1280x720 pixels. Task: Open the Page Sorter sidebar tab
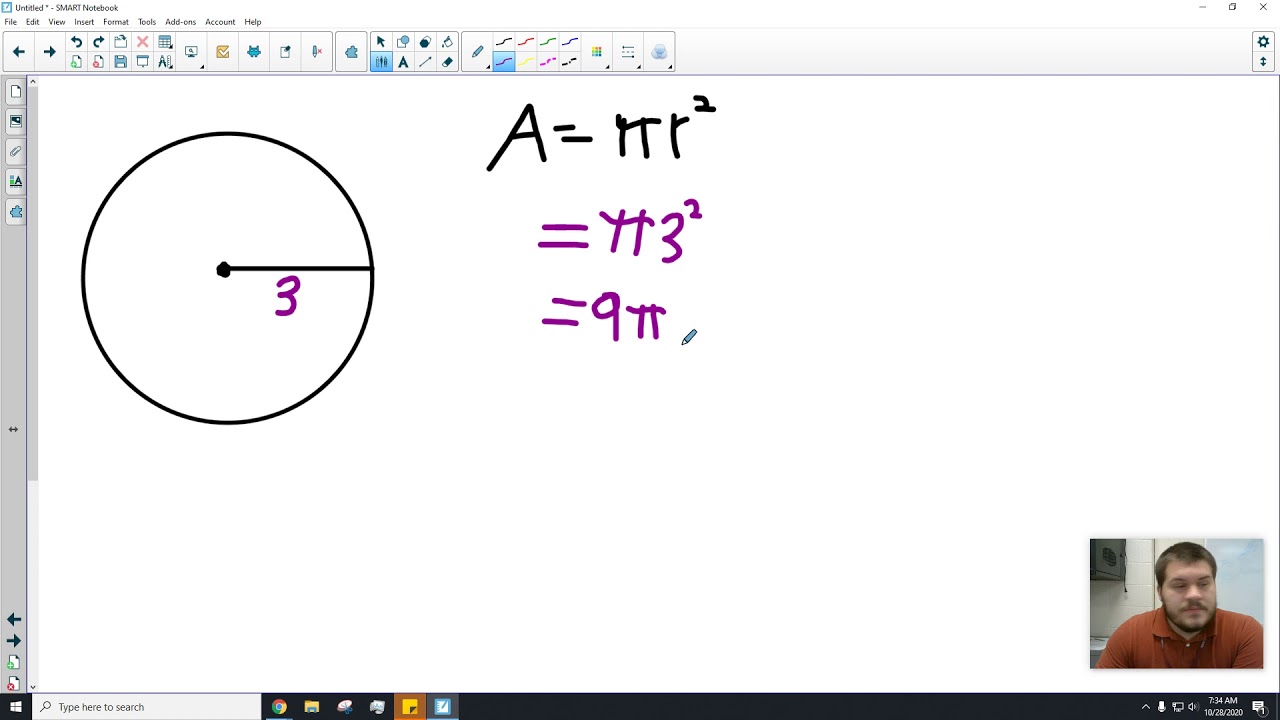tap(16, 92)
